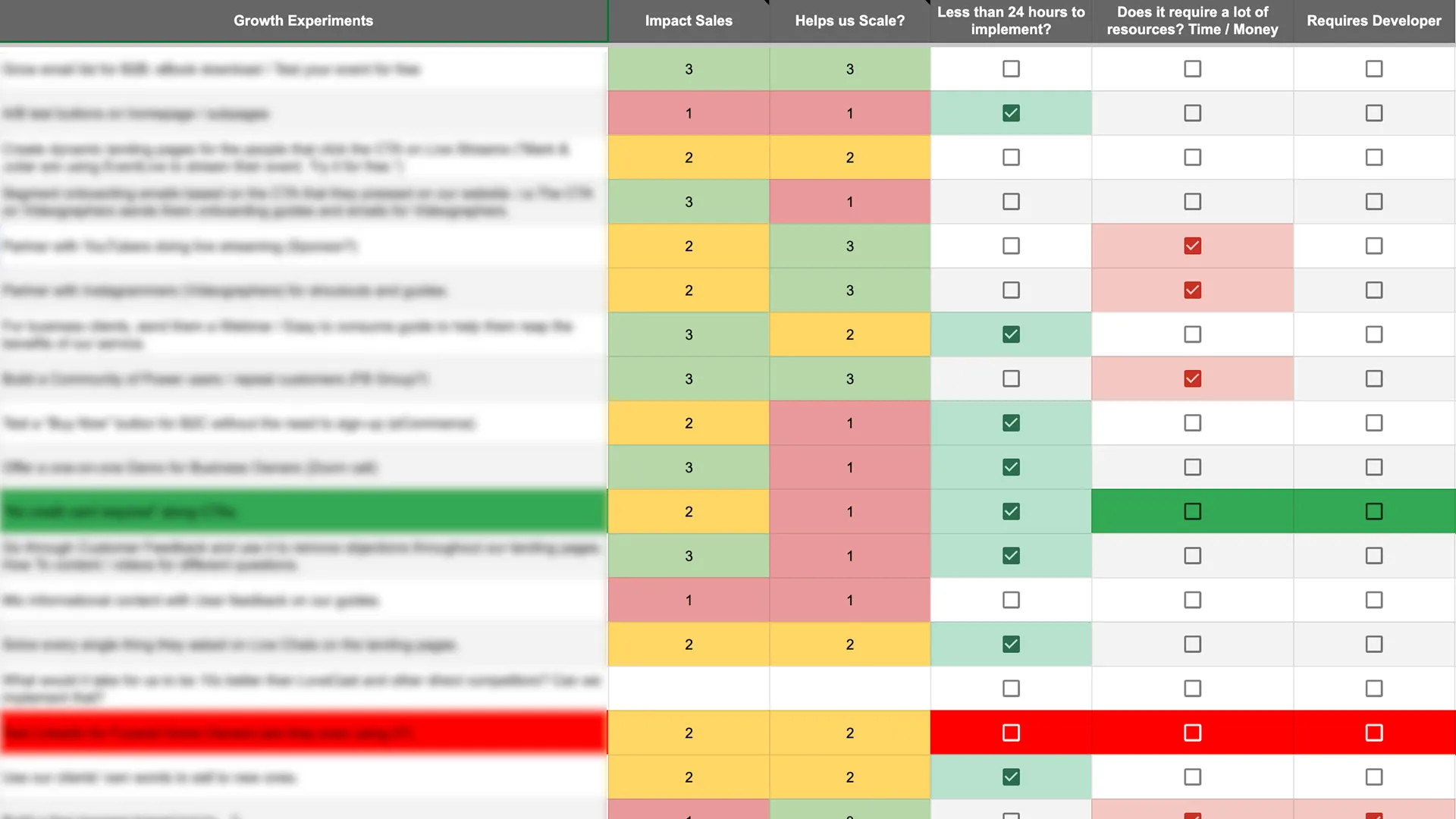Uncheck the red resources box in the 2/3 row
The height and width of the screenshot is (819, 1456).
1192,246
